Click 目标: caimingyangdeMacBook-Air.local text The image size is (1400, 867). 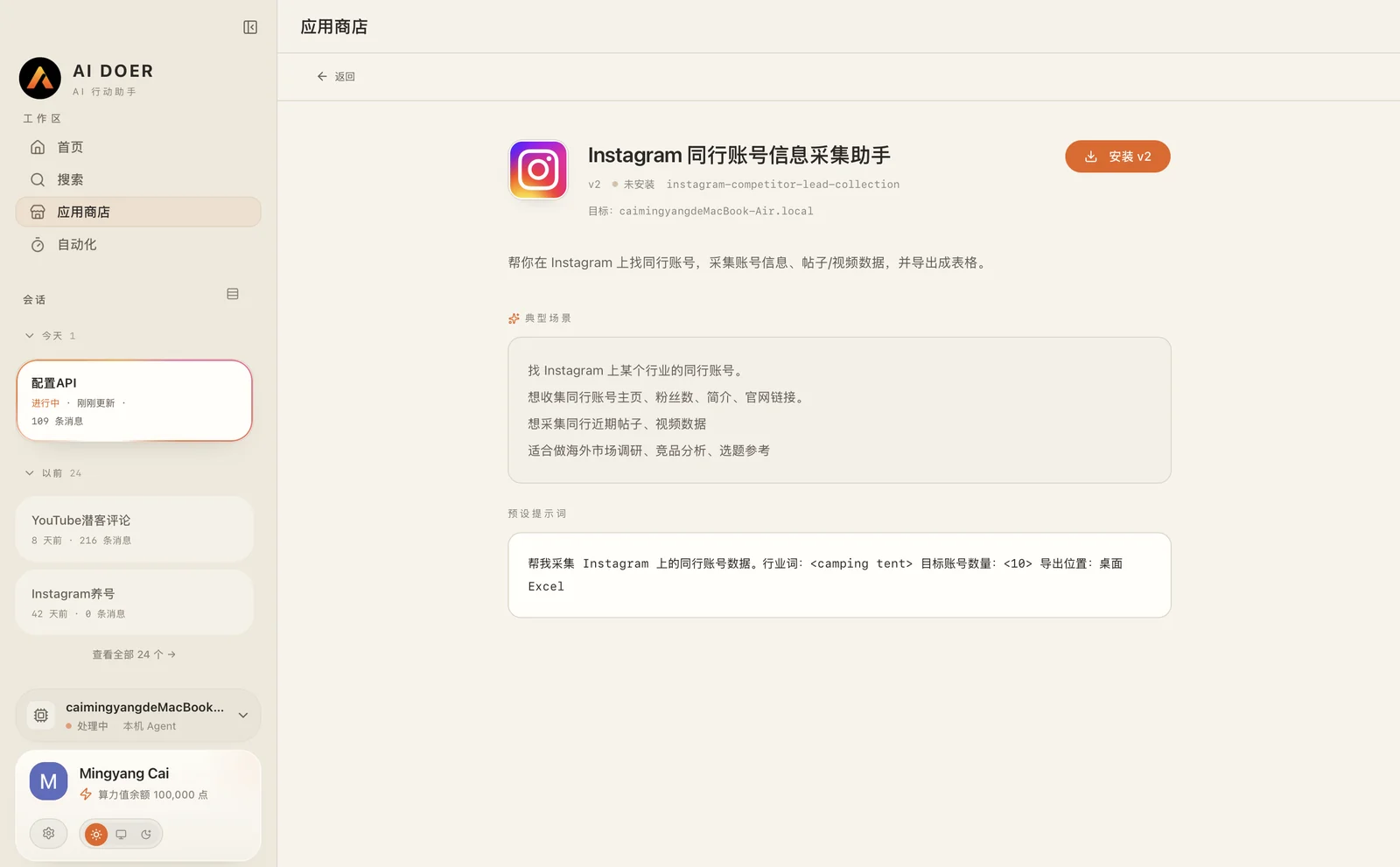click(x=701, y=211)
